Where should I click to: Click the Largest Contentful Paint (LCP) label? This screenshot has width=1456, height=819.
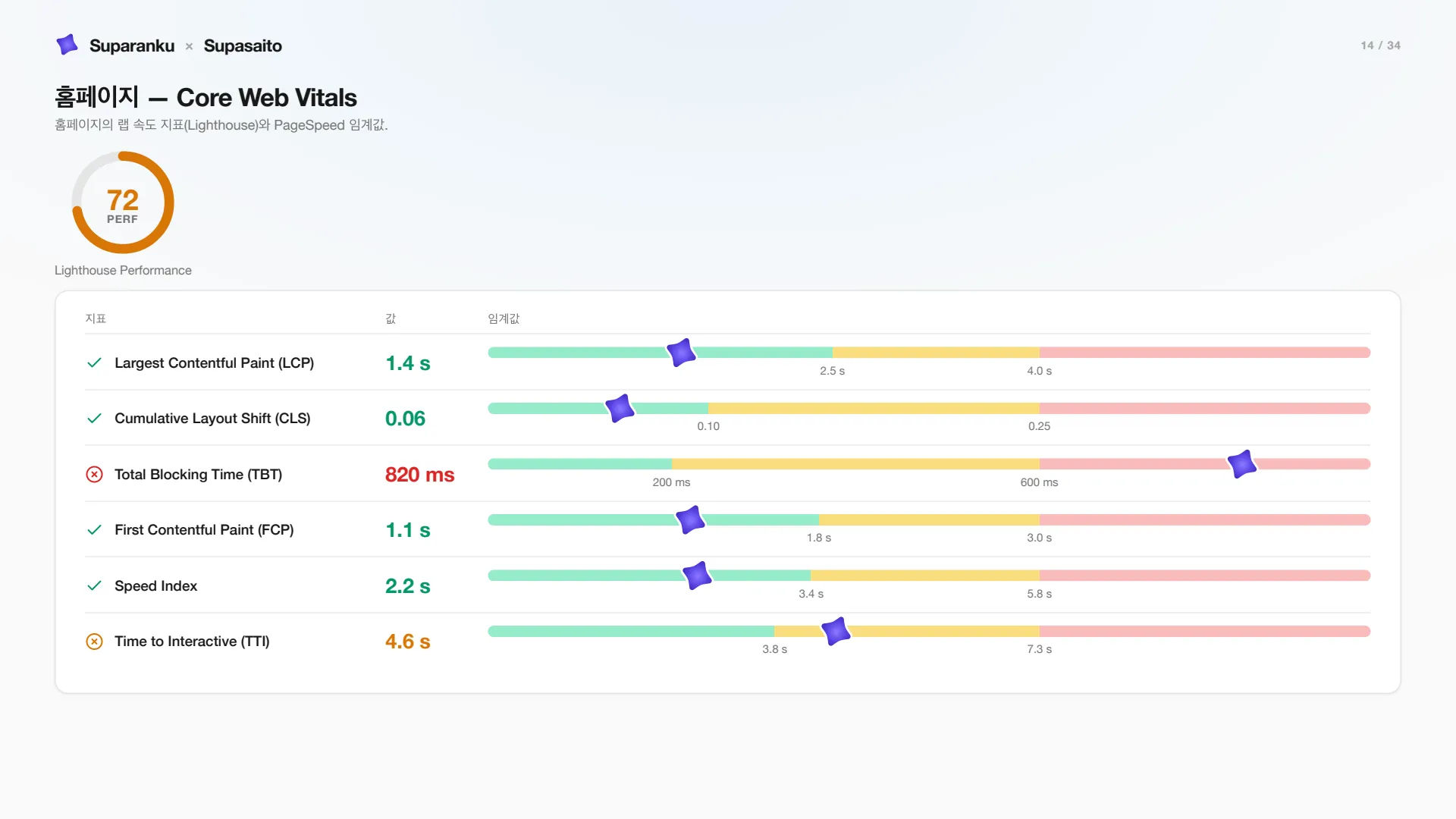(214, 363)
